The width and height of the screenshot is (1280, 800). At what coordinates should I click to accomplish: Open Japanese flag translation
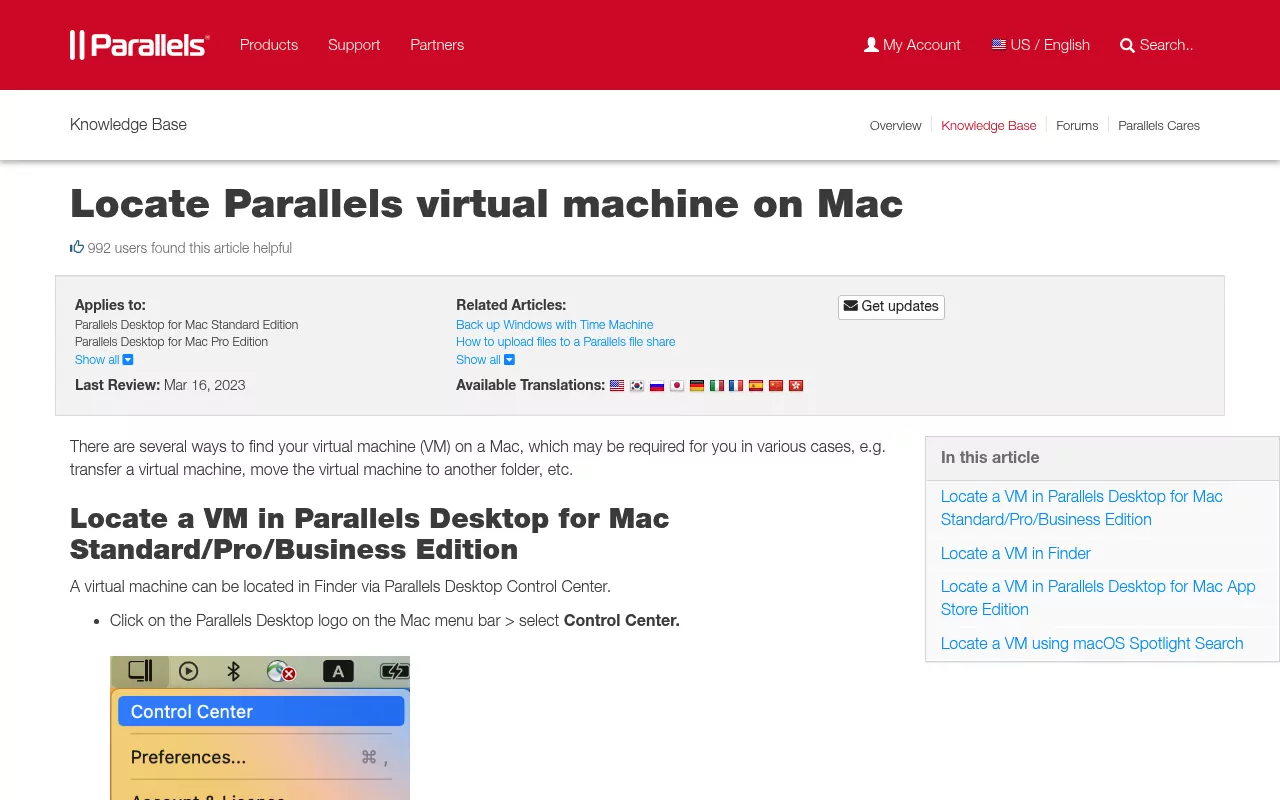coord(677,385)
